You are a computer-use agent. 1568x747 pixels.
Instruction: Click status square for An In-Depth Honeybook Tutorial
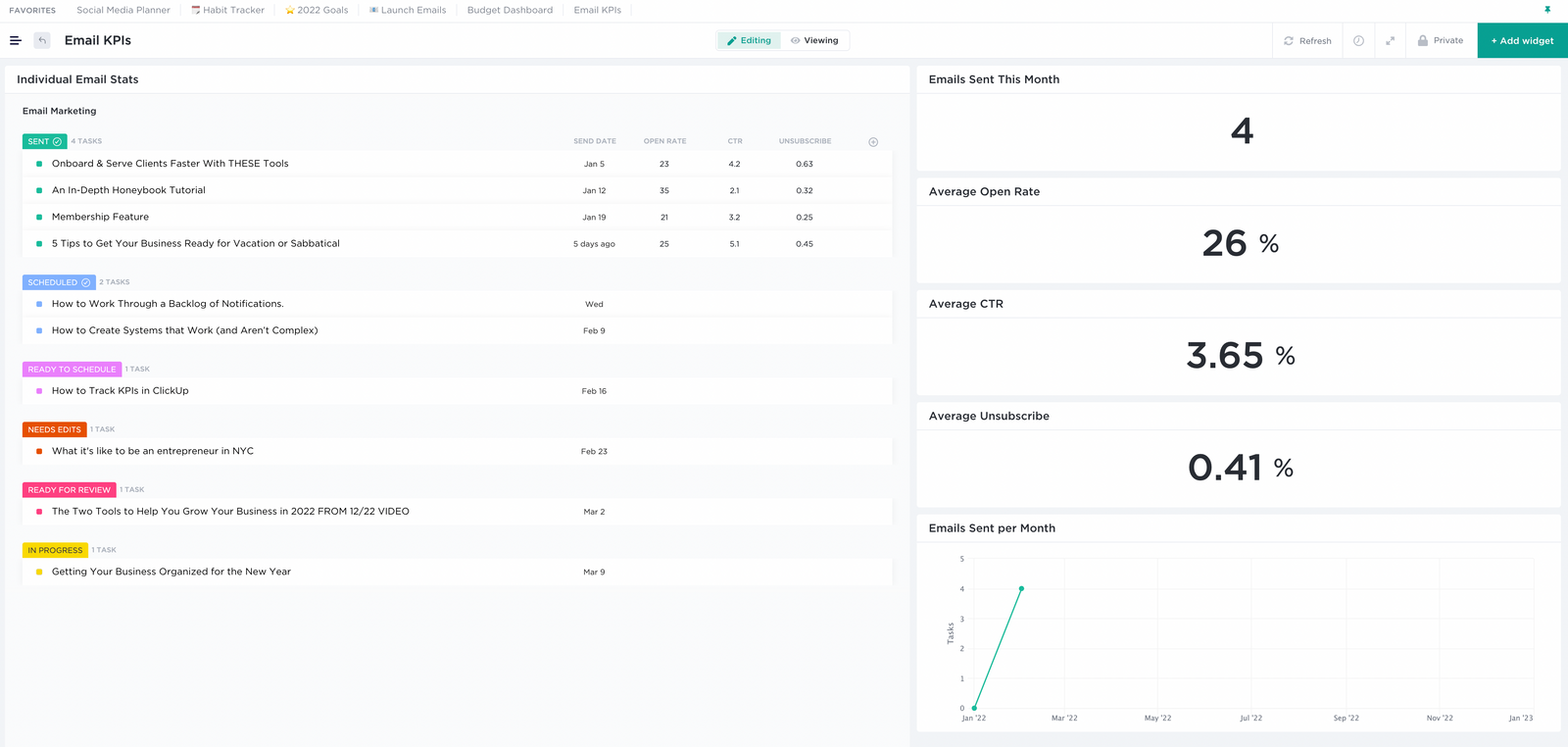[39, 190]
